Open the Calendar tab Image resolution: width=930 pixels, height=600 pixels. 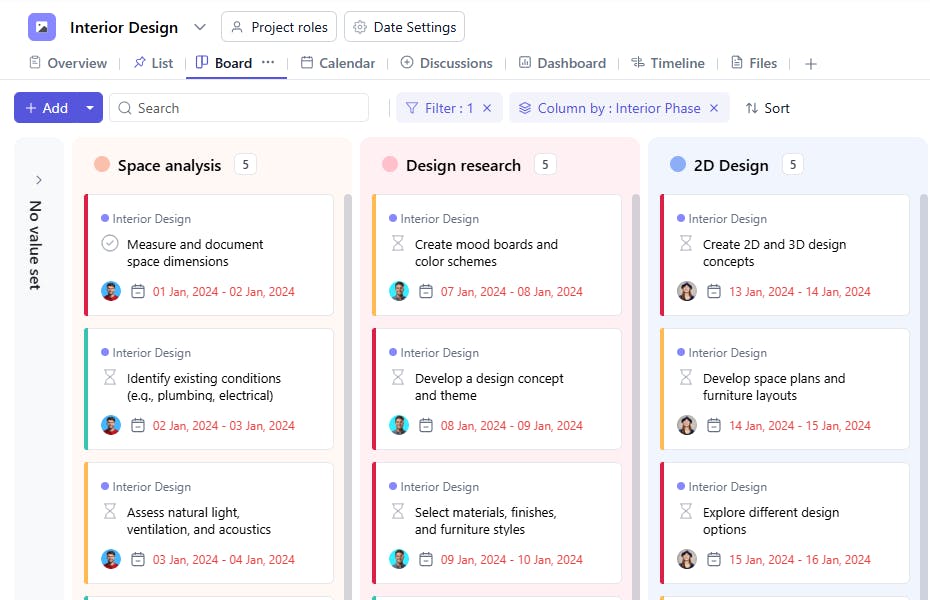point(338,63)
